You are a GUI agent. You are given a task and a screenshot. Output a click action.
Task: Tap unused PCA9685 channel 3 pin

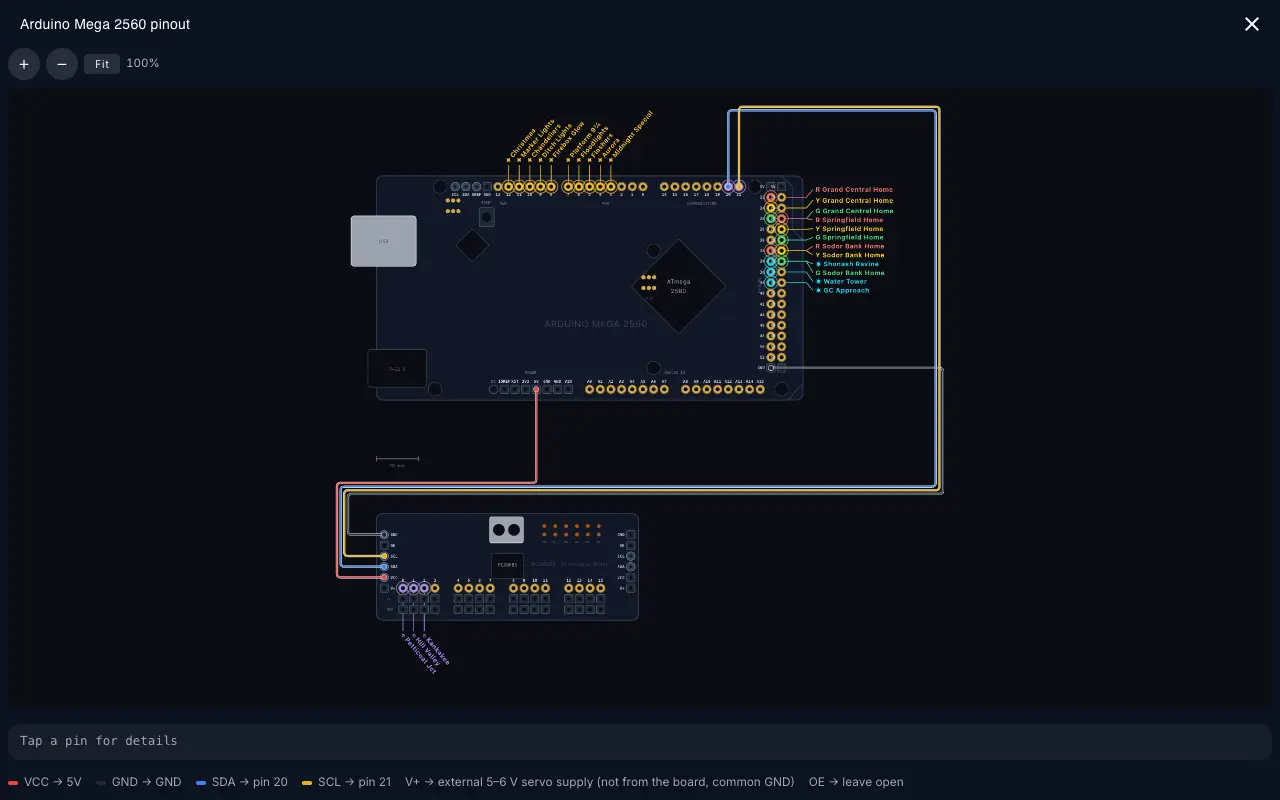click(435, 588)
